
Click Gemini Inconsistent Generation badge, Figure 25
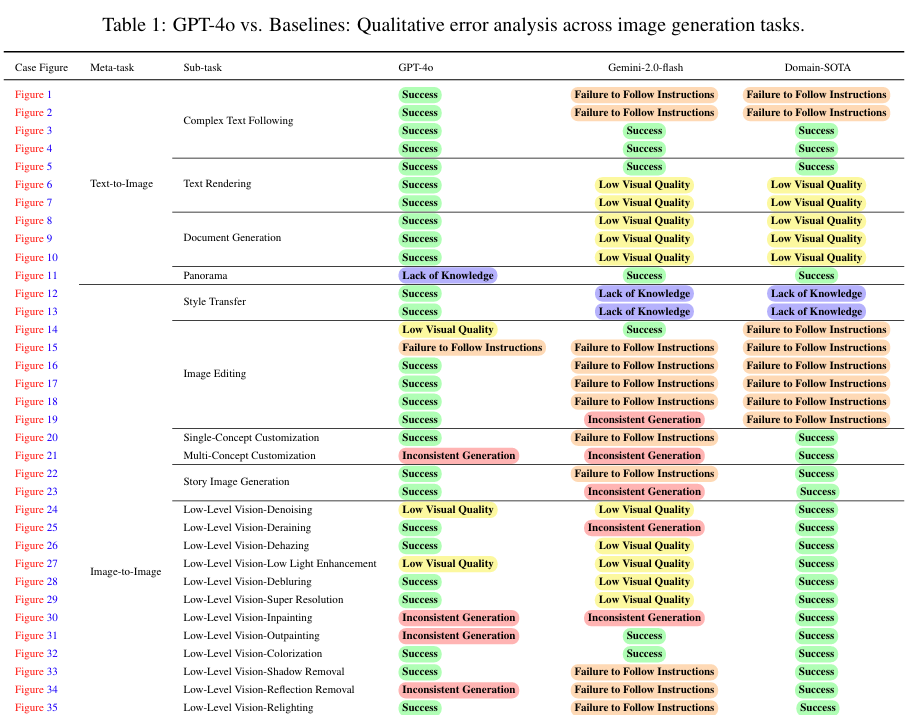(x=645, y=528)
